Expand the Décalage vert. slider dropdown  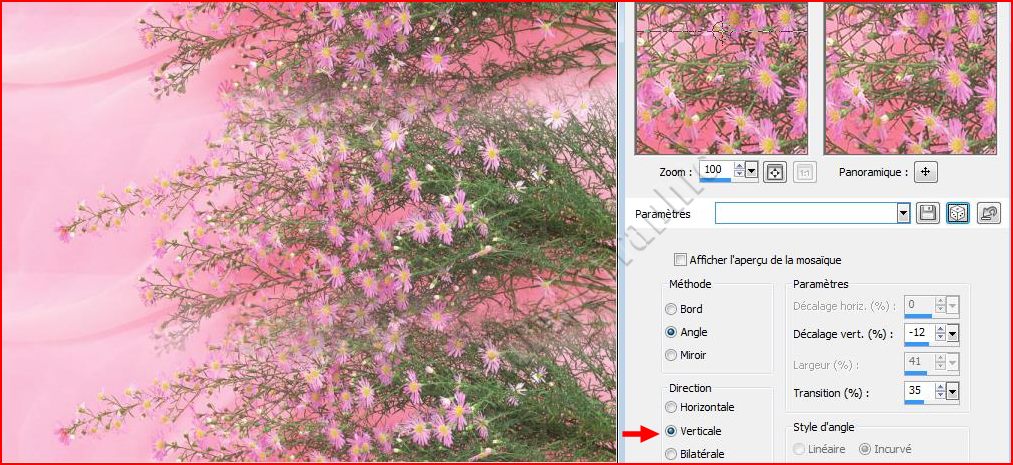(953, 333)
